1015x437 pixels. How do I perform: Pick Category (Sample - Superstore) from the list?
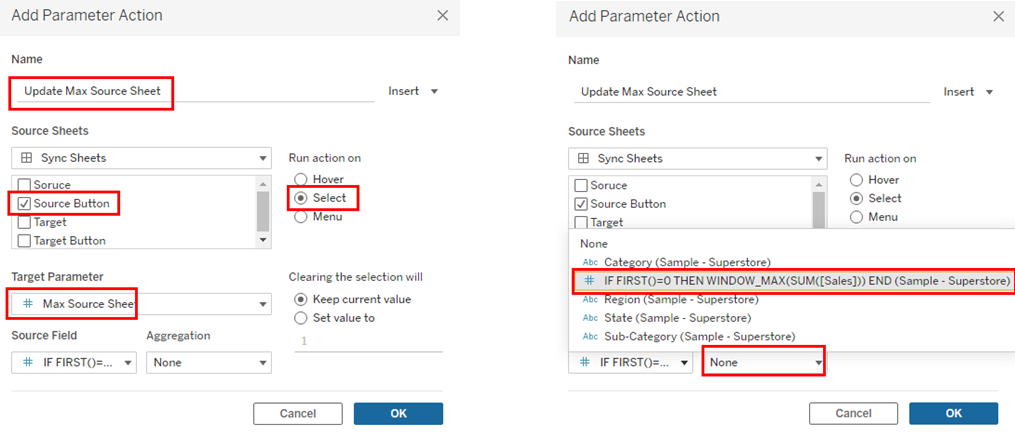point(686,262)
